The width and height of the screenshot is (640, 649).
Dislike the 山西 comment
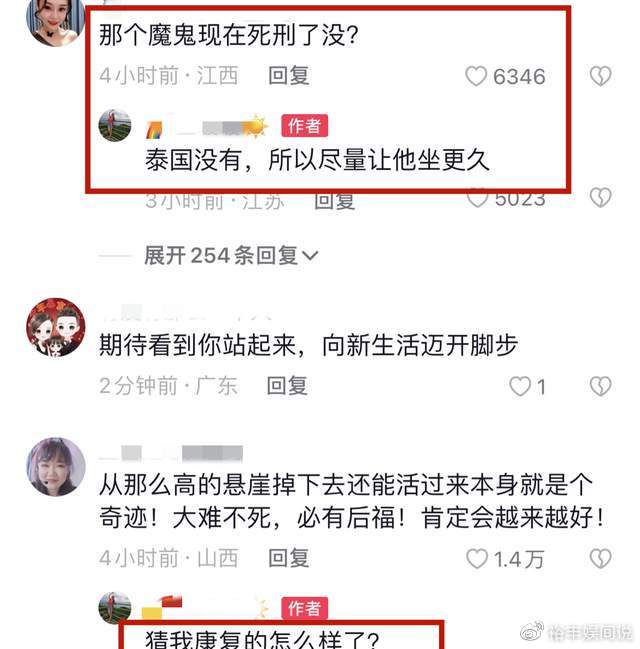point(600,558)
